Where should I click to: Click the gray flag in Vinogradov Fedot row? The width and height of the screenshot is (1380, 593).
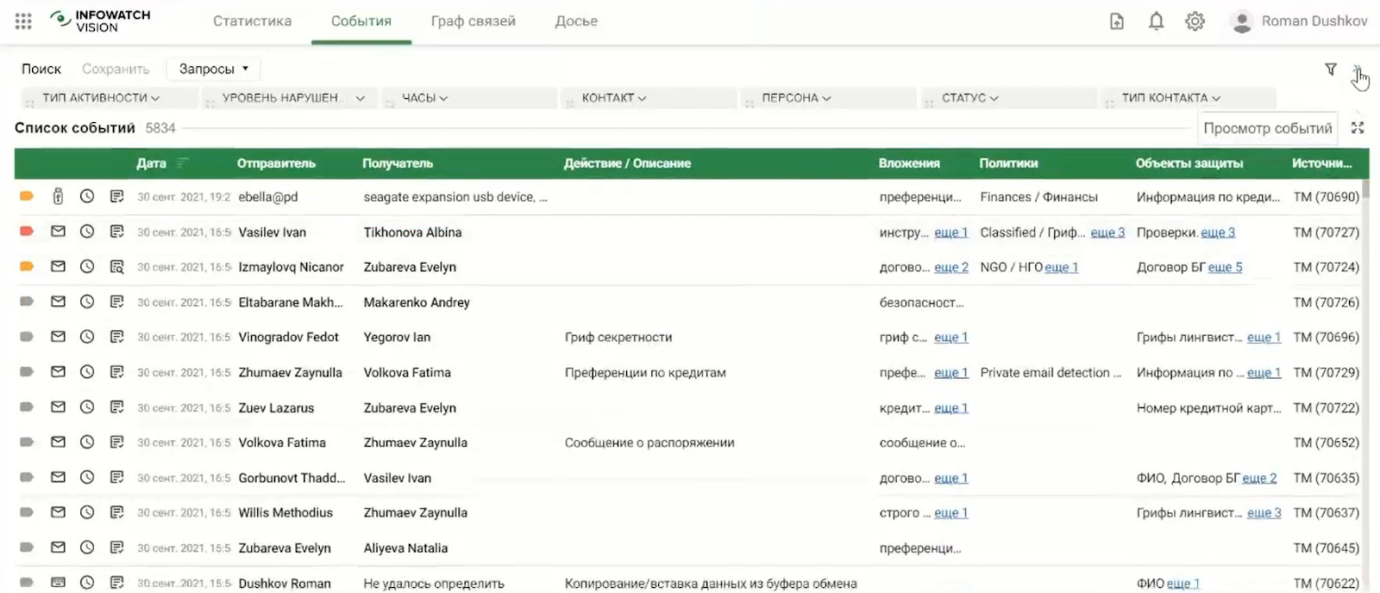click(x=27, y=337)
